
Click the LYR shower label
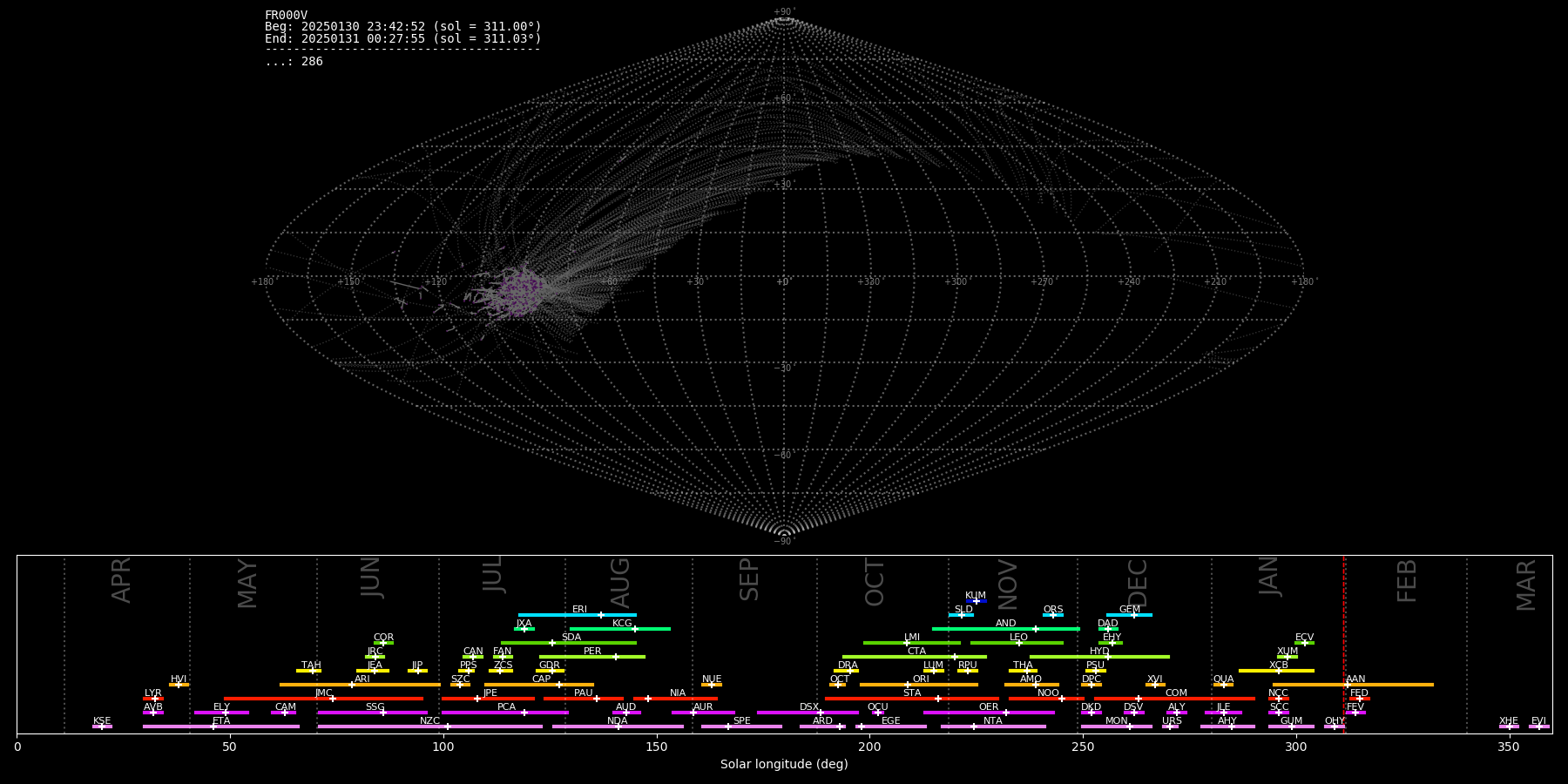pyautogui.click(x=152, y=693)
